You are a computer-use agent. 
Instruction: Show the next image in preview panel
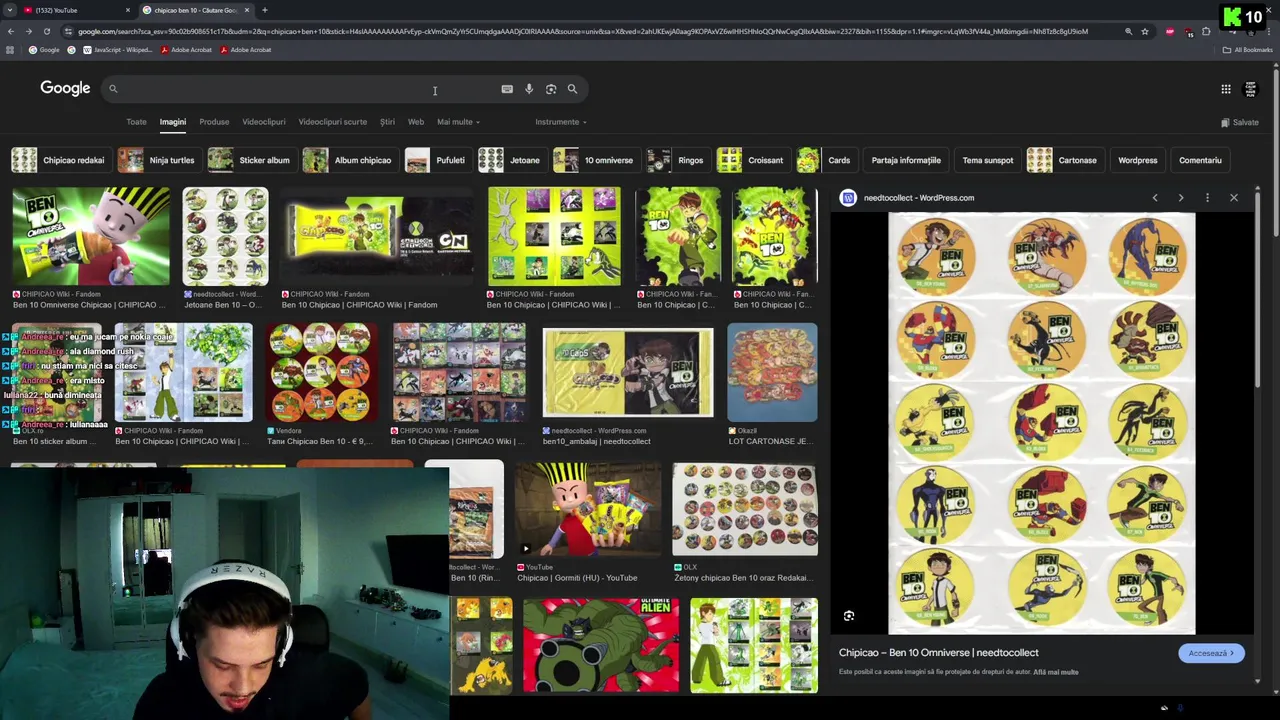1181,198
